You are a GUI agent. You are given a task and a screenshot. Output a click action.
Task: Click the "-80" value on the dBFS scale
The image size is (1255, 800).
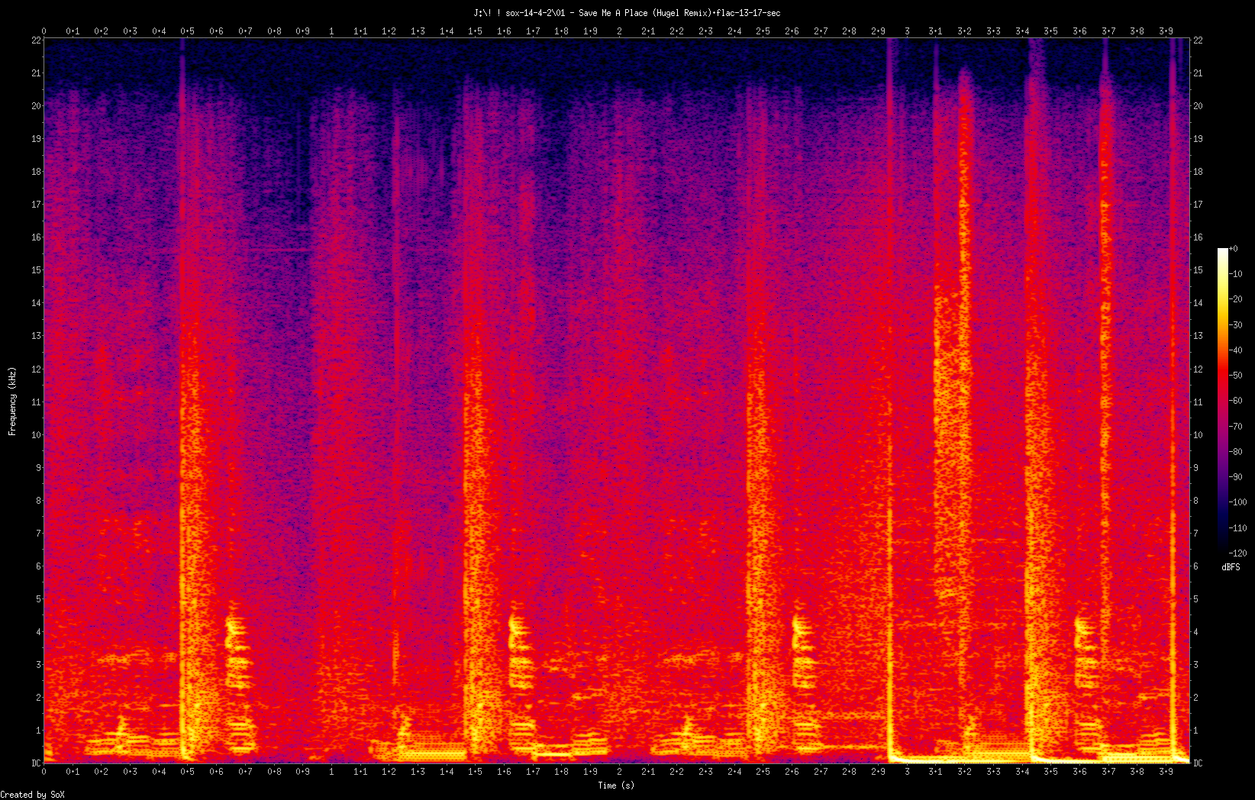(1236, 450)
